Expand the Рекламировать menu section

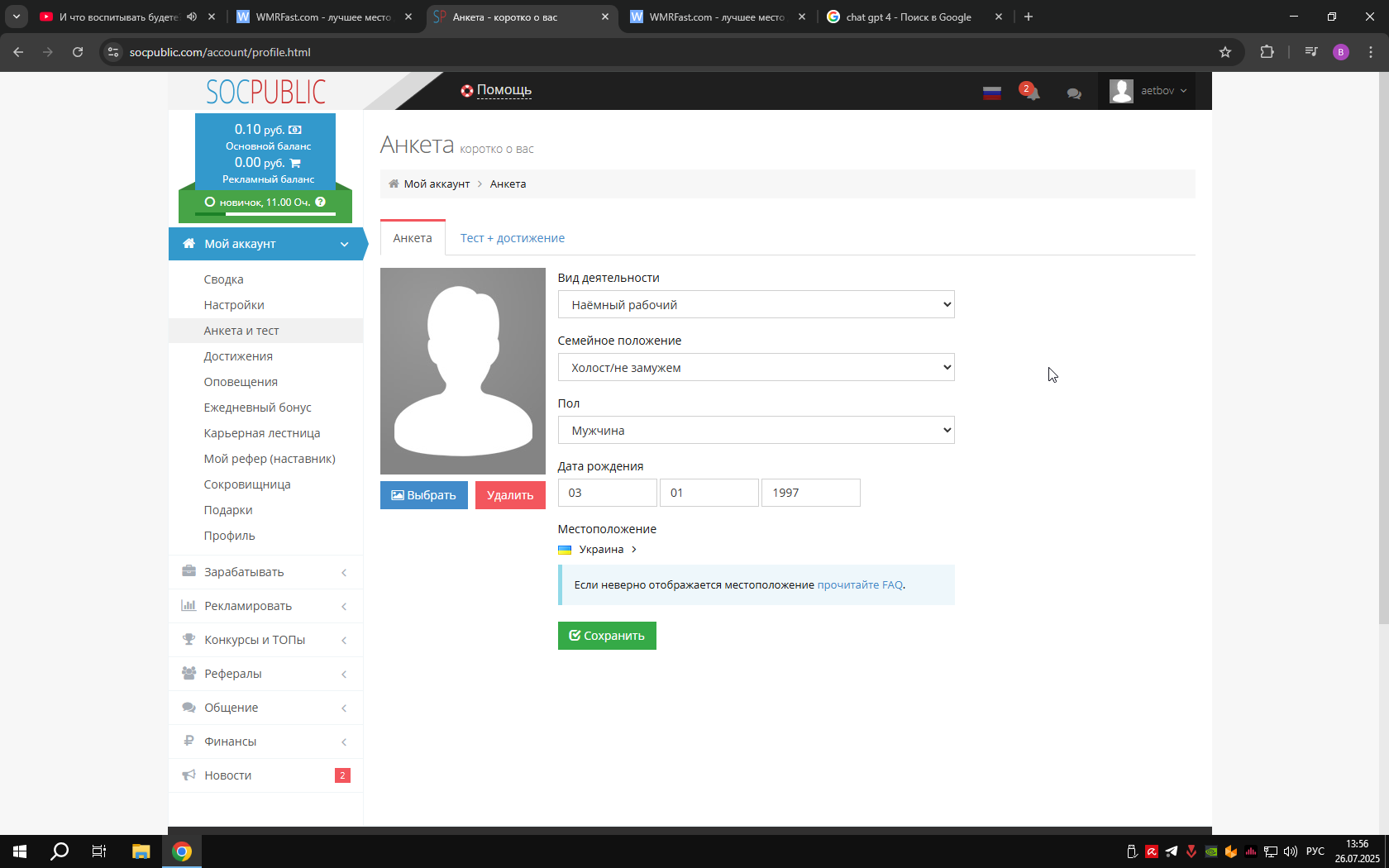point(265,606)
